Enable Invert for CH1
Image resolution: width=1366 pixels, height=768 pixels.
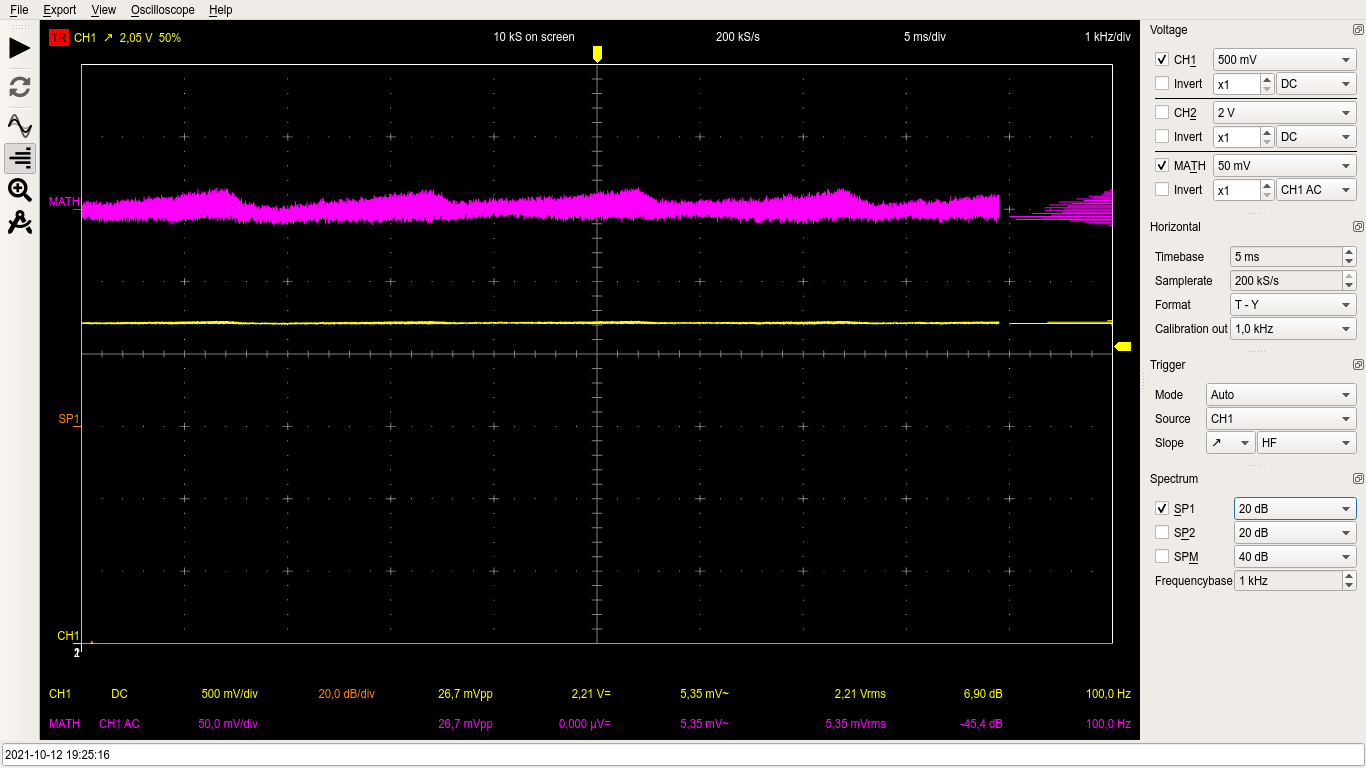coord(1161,84)
